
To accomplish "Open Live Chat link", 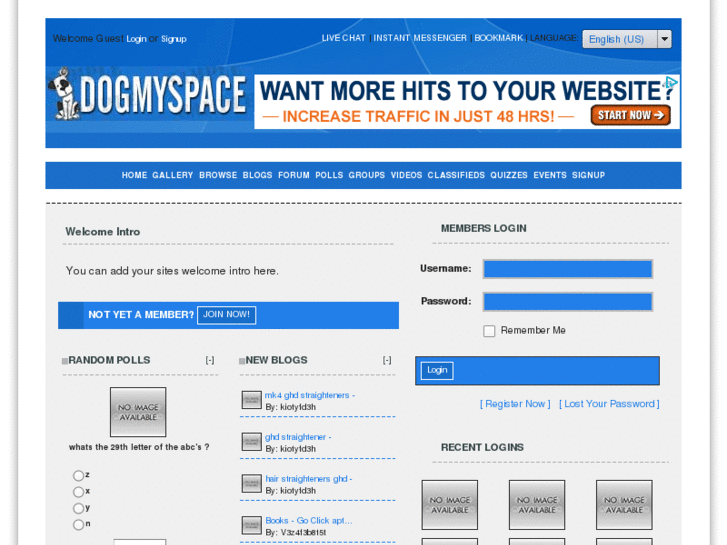I will pyautogui.click(x=344, y=38).
